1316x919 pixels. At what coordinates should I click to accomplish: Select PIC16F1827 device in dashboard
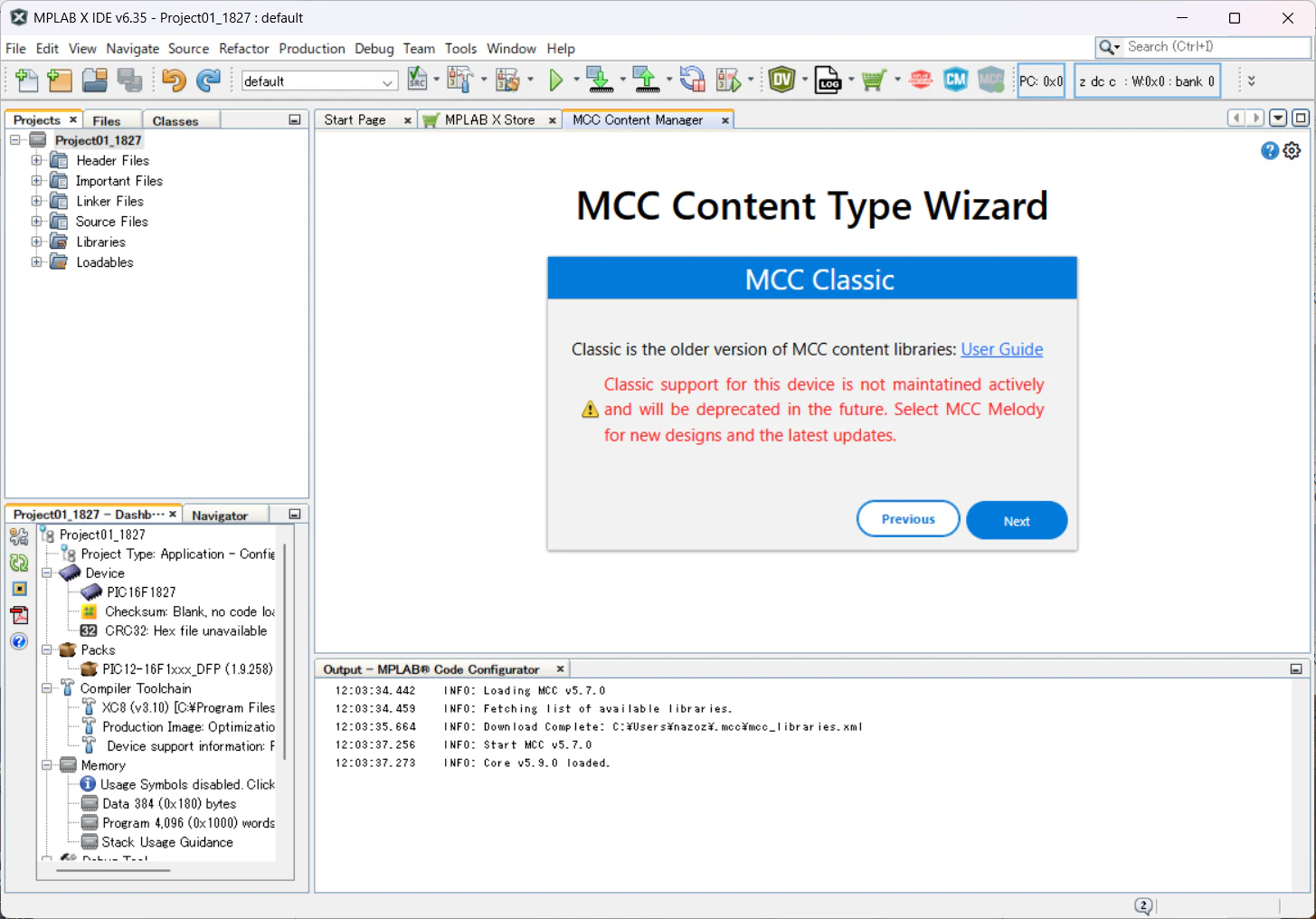(141, 592)
